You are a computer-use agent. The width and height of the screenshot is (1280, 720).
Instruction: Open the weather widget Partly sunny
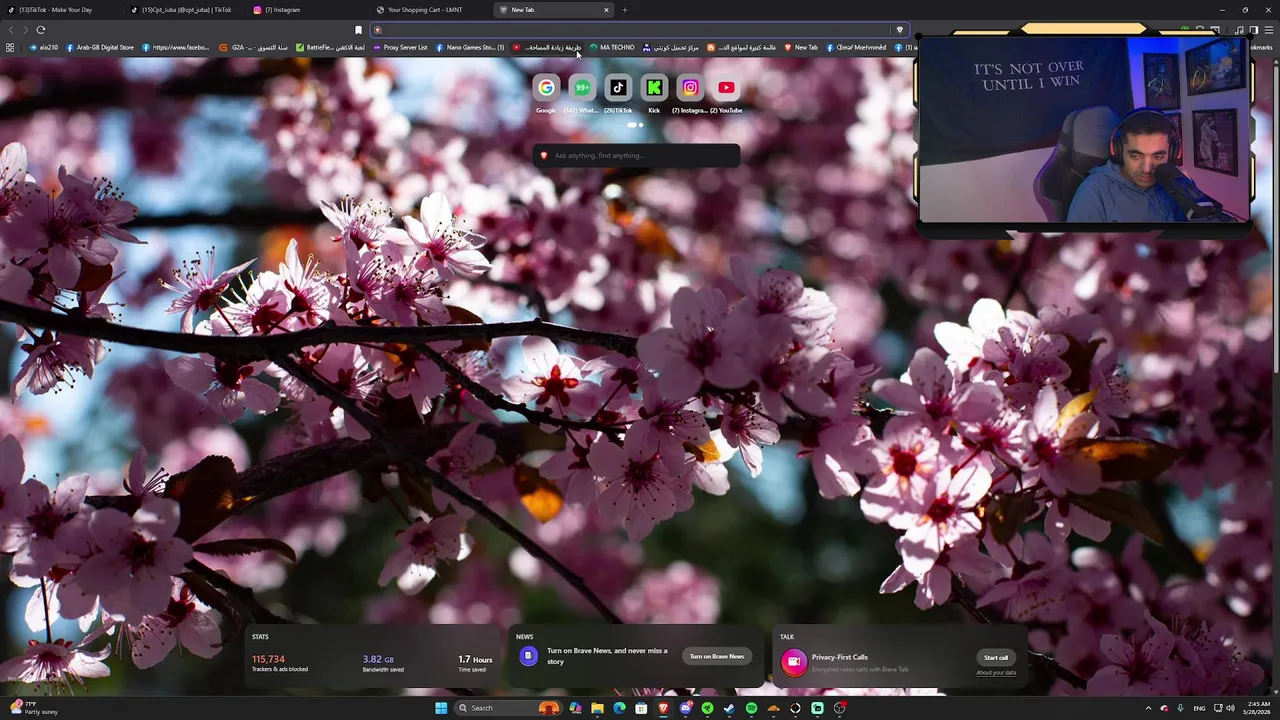34,708
